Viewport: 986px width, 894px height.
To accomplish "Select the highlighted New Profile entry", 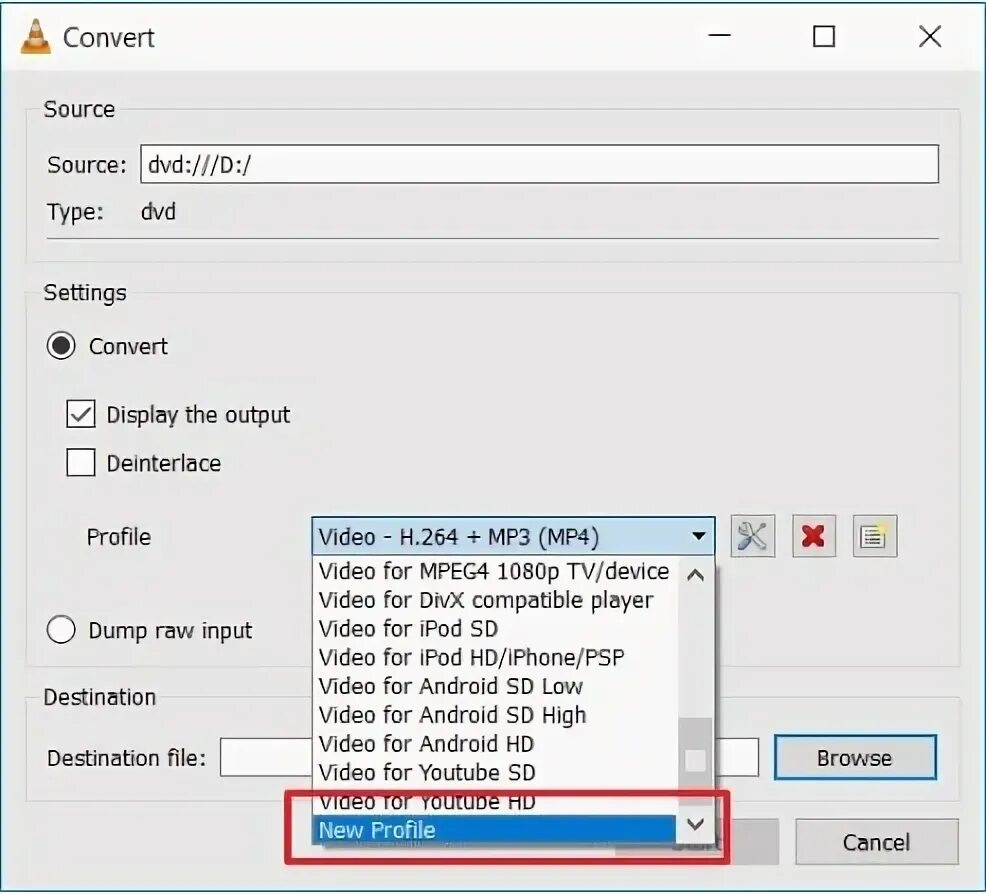I will click(x=494, y=830).
